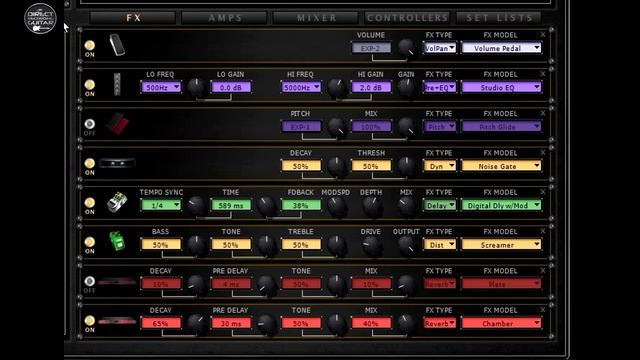Open the VolPan FX type dropdown
Image resolution: width=640 pixels, height=360 pixels.
point(440,48)
